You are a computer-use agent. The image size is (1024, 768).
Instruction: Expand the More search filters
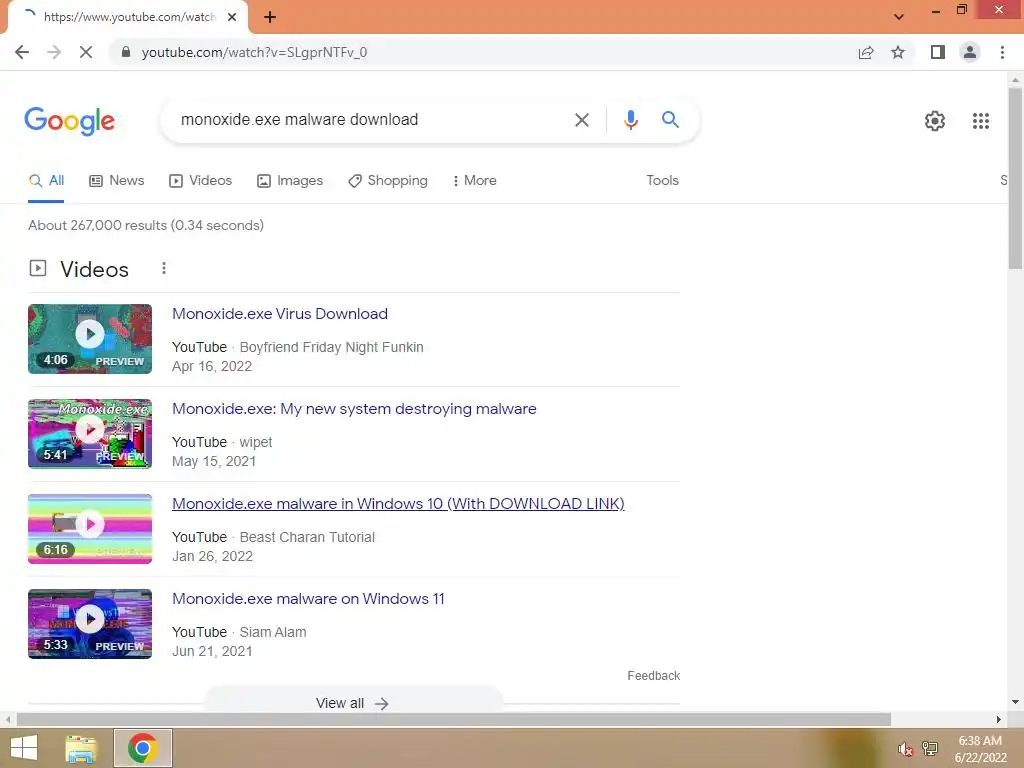[475, 180]
